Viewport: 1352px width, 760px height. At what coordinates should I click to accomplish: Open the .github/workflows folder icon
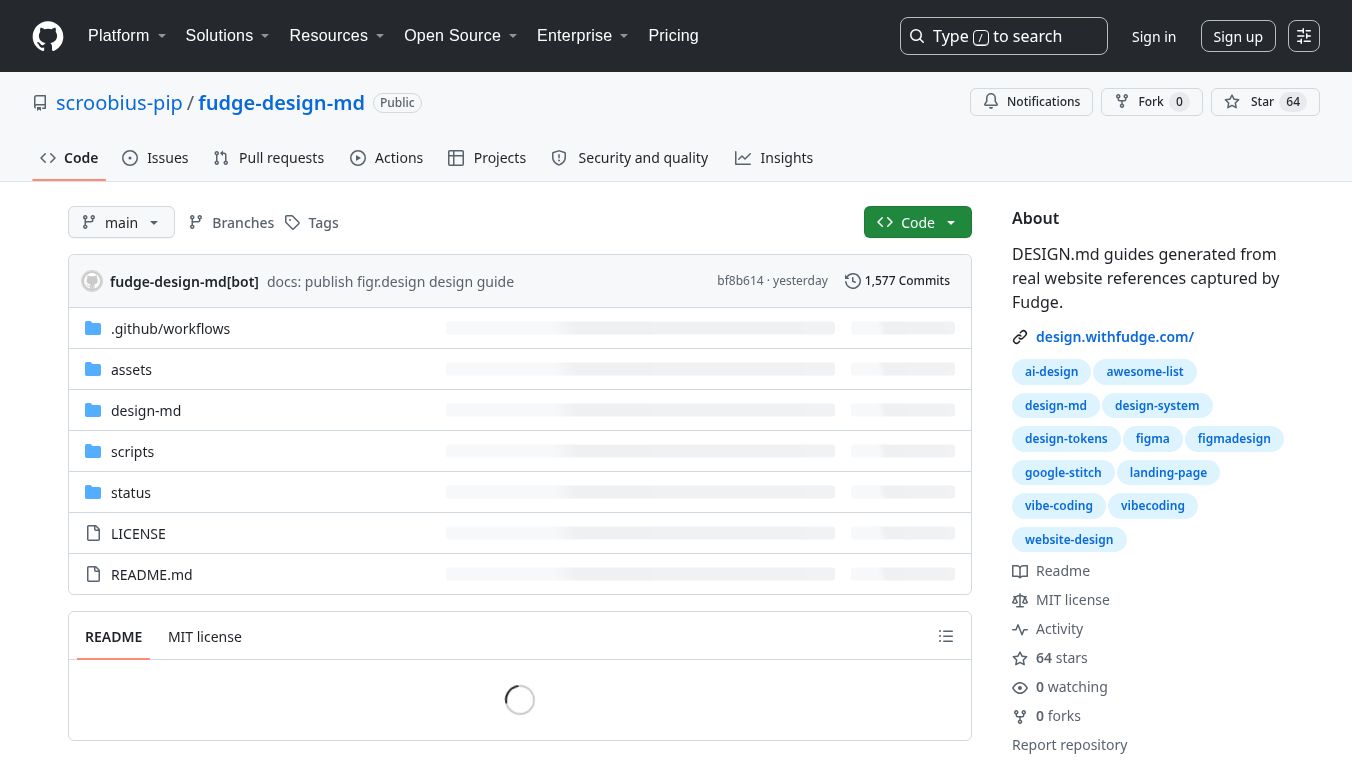(x=94, y=328)
